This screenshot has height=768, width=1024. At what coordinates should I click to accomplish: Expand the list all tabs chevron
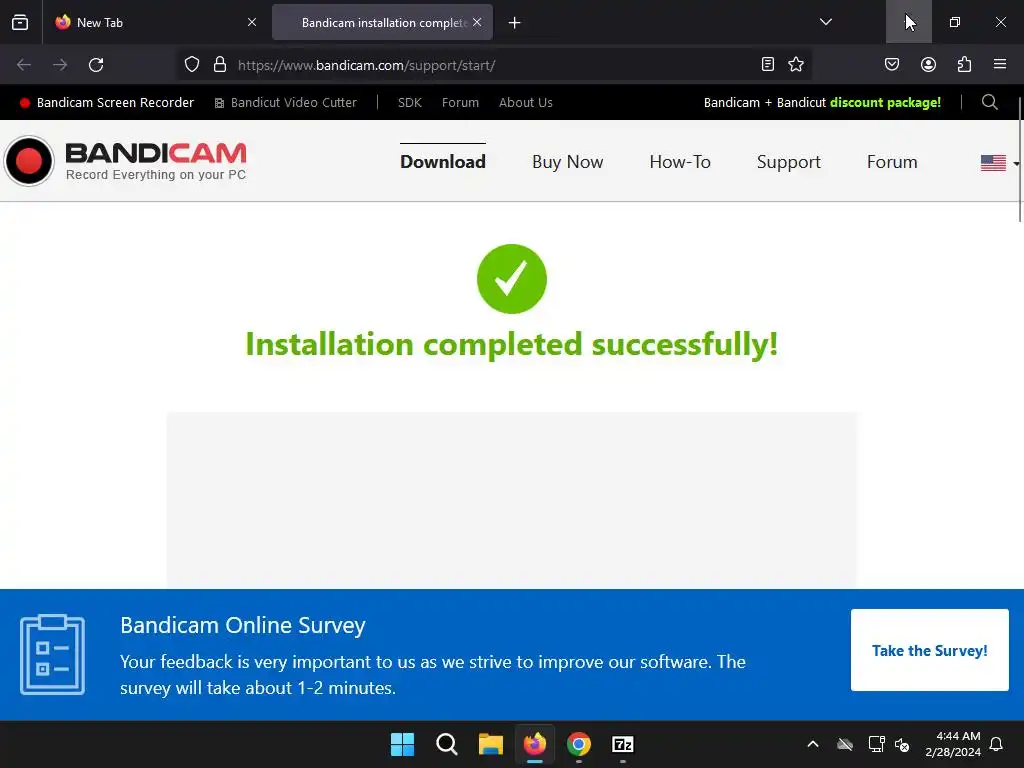825,22
